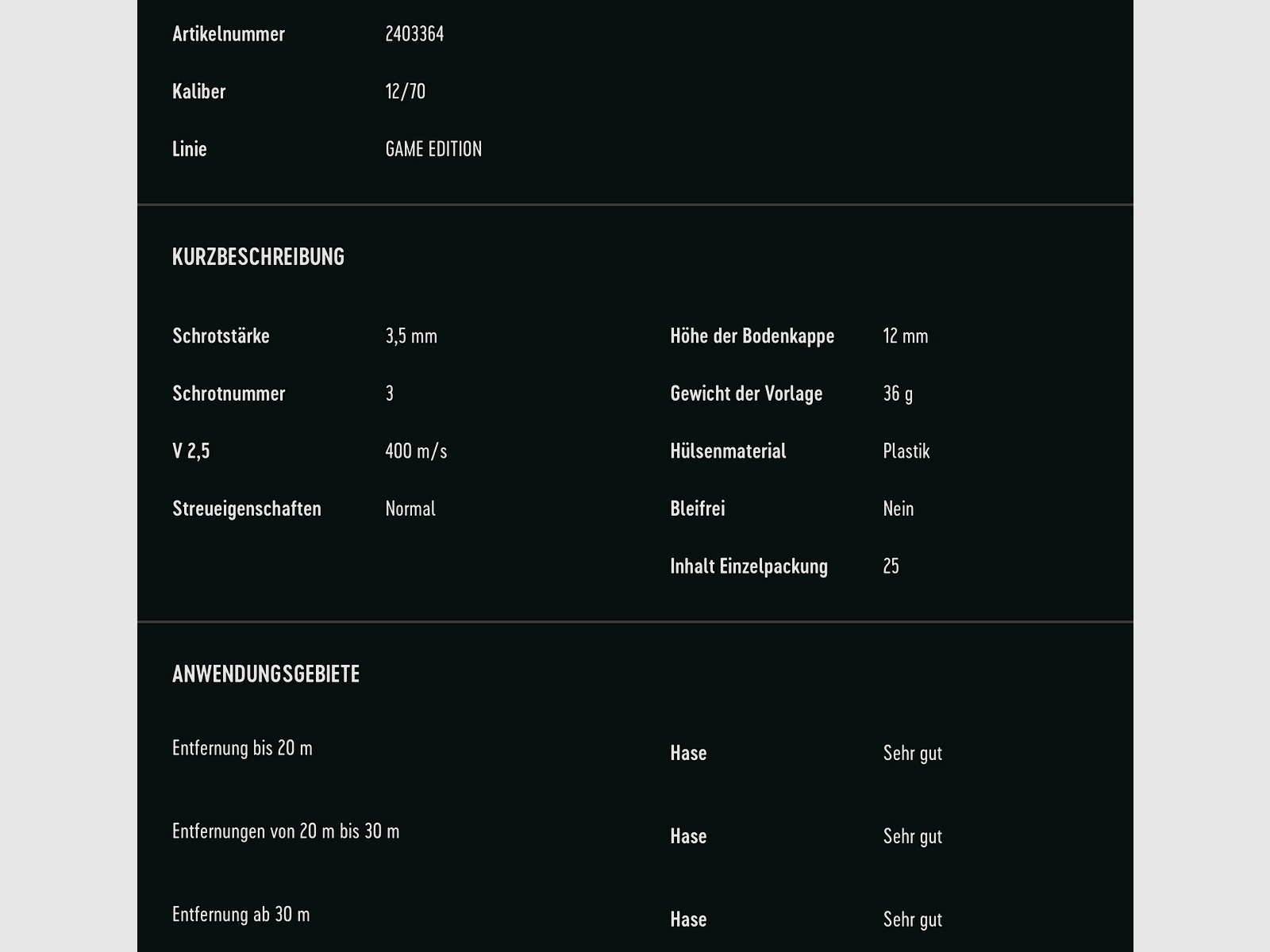Click the Hülsenmaterial value Plastik
The height and width of the screenshot is (952, 1270).
[x=906, y=451]
